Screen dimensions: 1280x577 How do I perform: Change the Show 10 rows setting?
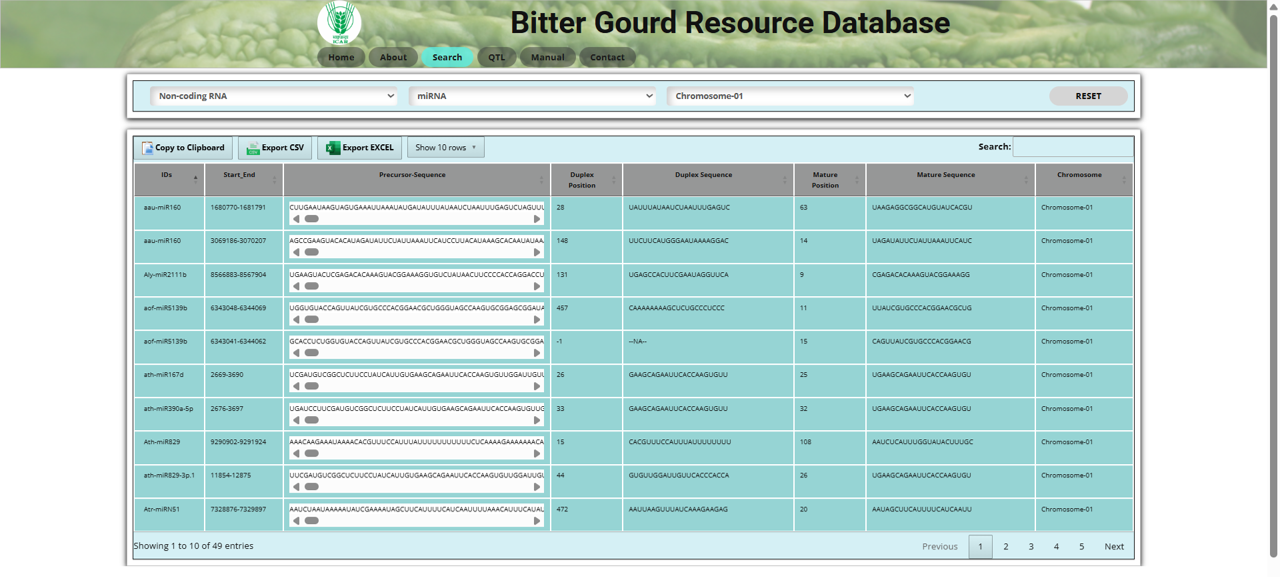click(445, 148)
